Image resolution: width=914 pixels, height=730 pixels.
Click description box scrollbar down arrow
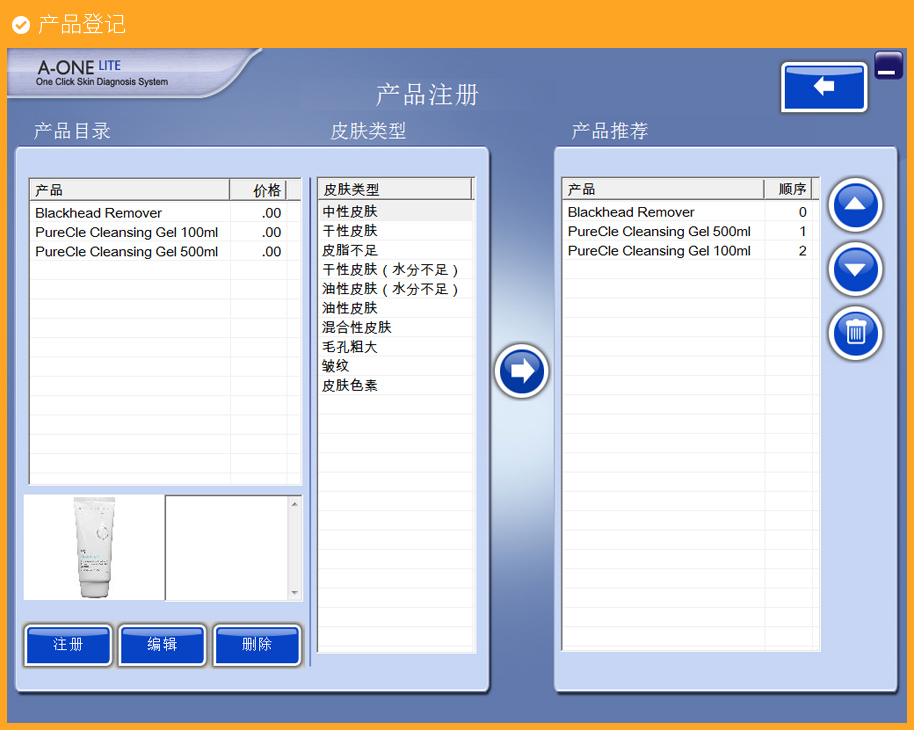coord(295,592)
